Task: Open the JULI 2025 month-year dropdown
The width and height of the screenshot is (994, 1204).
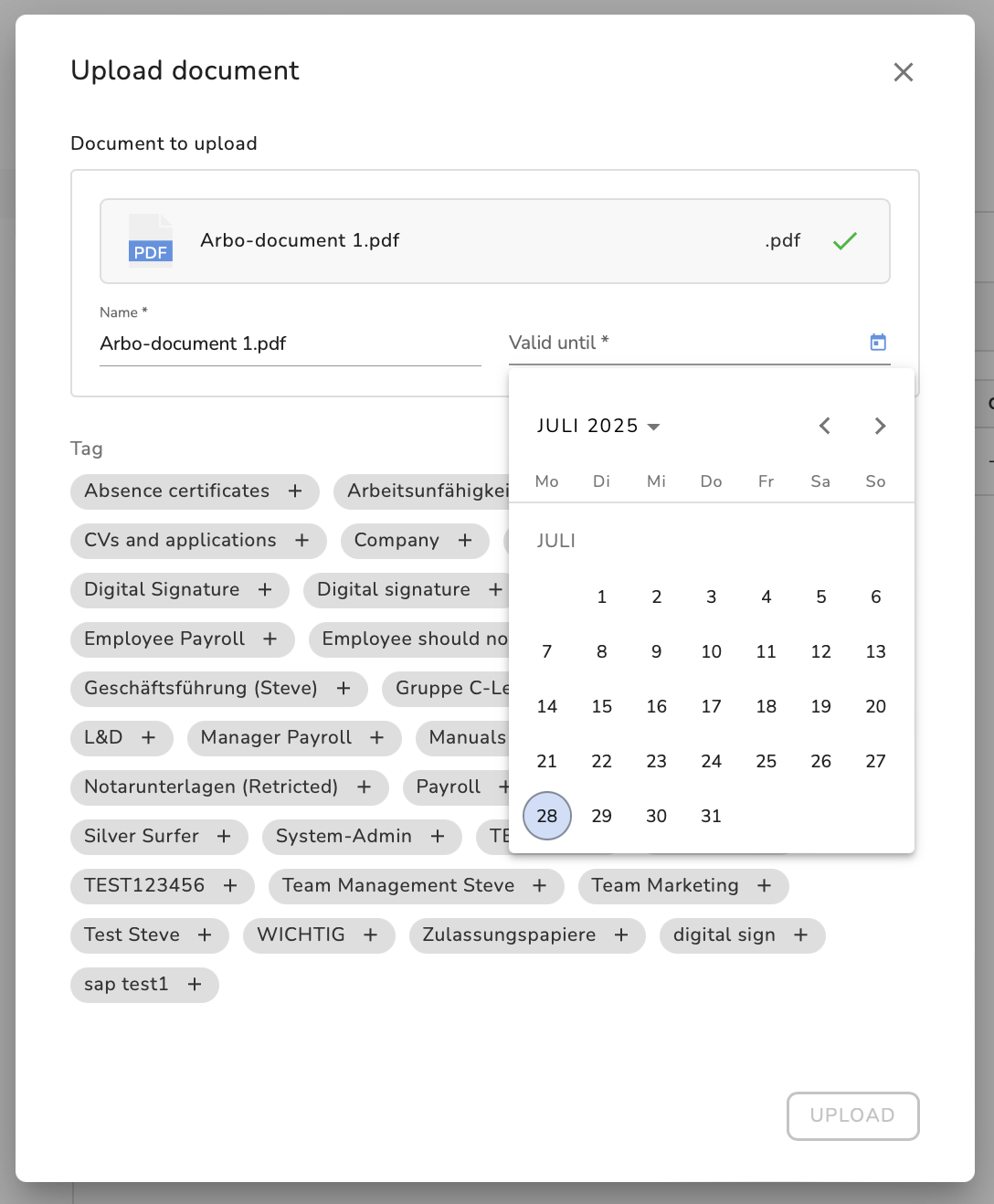Action: coord(598,426)
